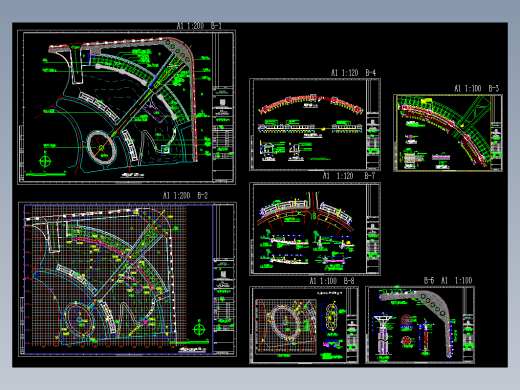520x390 pixels.
Task: Click the "B-6 A1 1:100" sheet label
Action: pos(448,280)
